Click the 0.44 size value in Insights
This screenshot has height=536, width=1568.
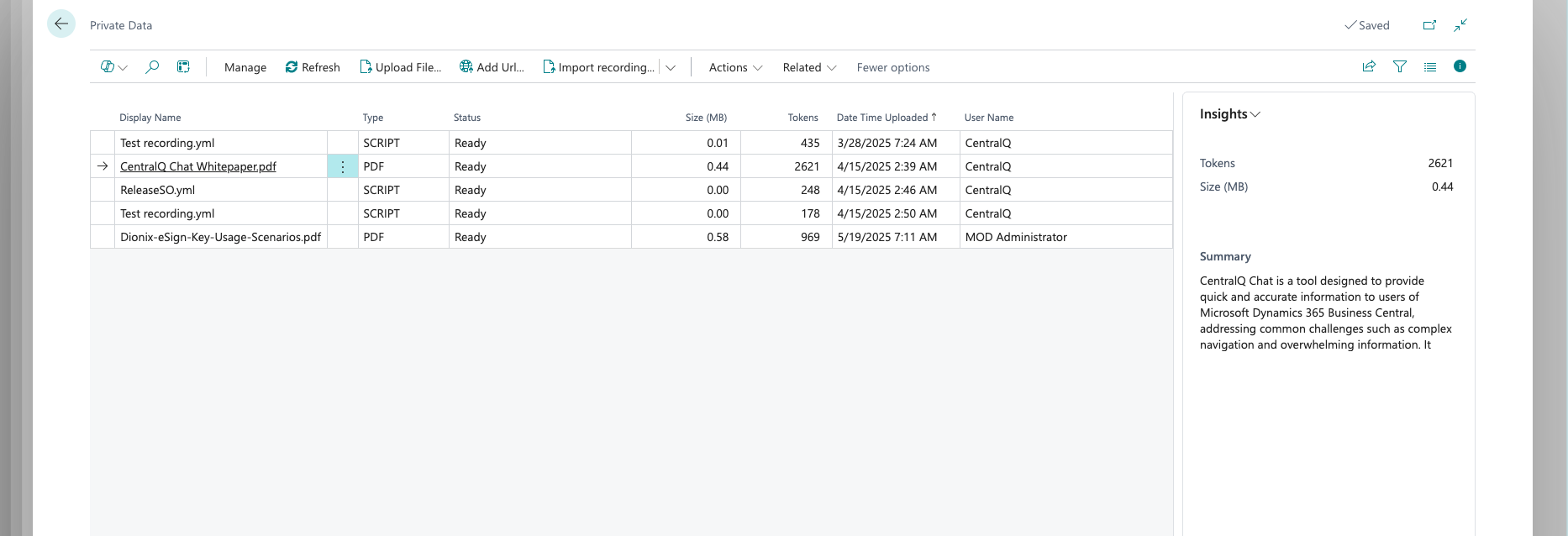pyautogui.click(x=1442, y=187)
